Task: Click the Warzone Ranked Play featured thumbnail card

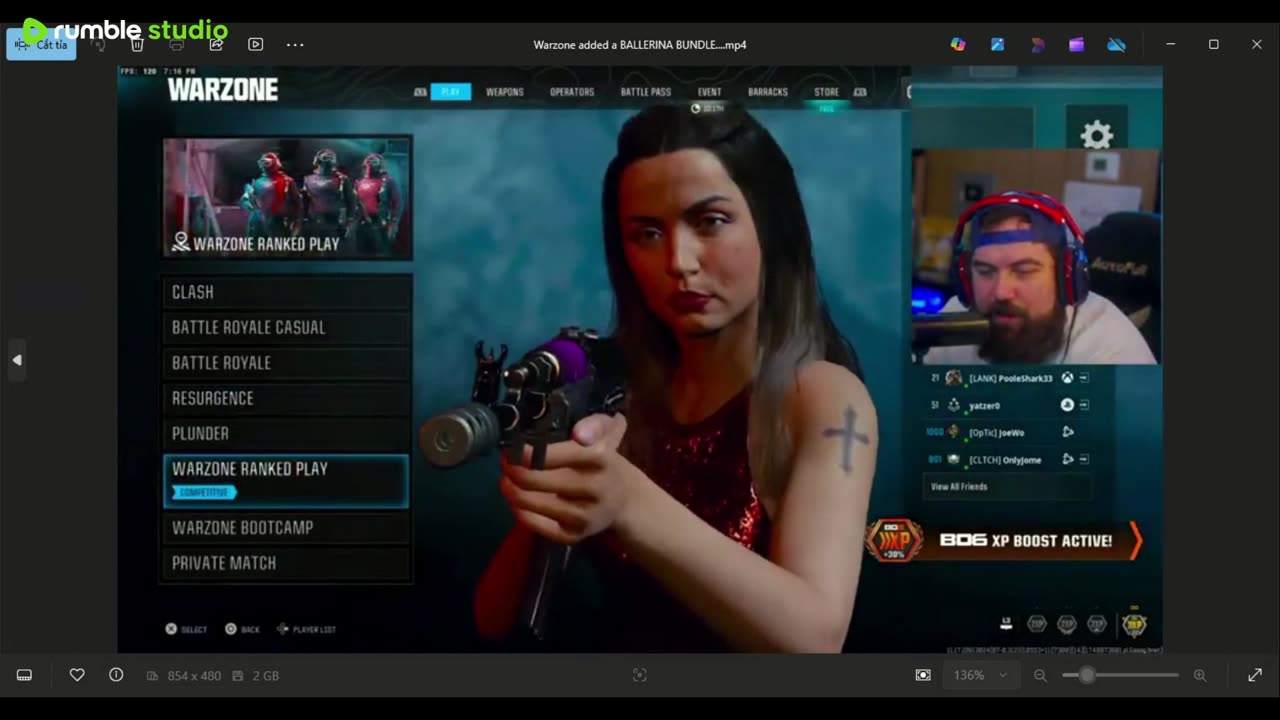Action: (287, 198)
